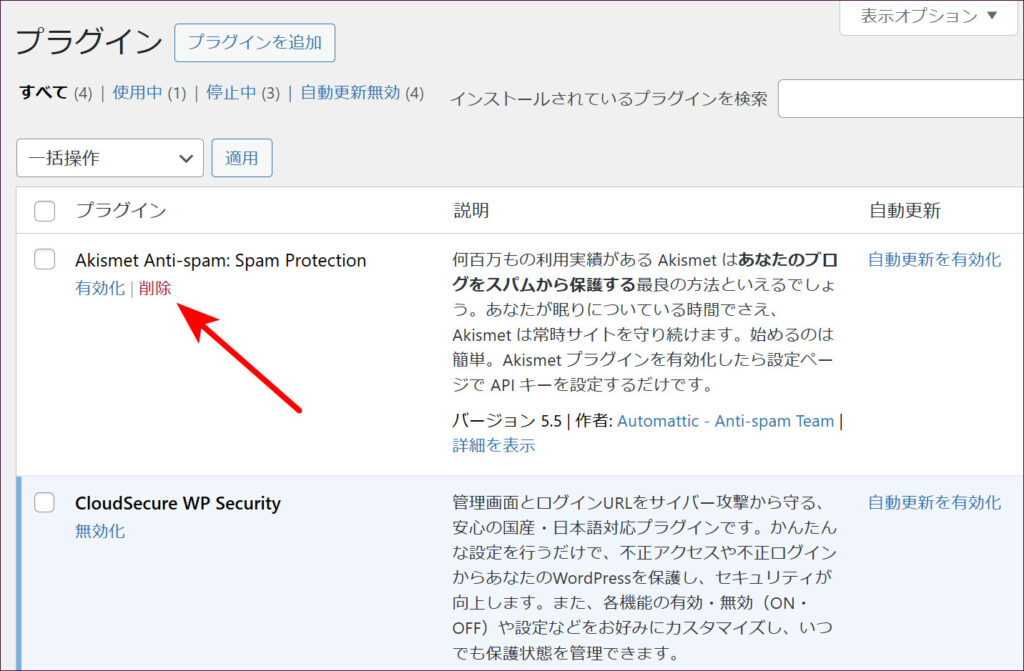This screenshot has height=671, width=1024.
Task: Expand the 一括操作 bulk actions dropdown
Action: tap(110, 158)
